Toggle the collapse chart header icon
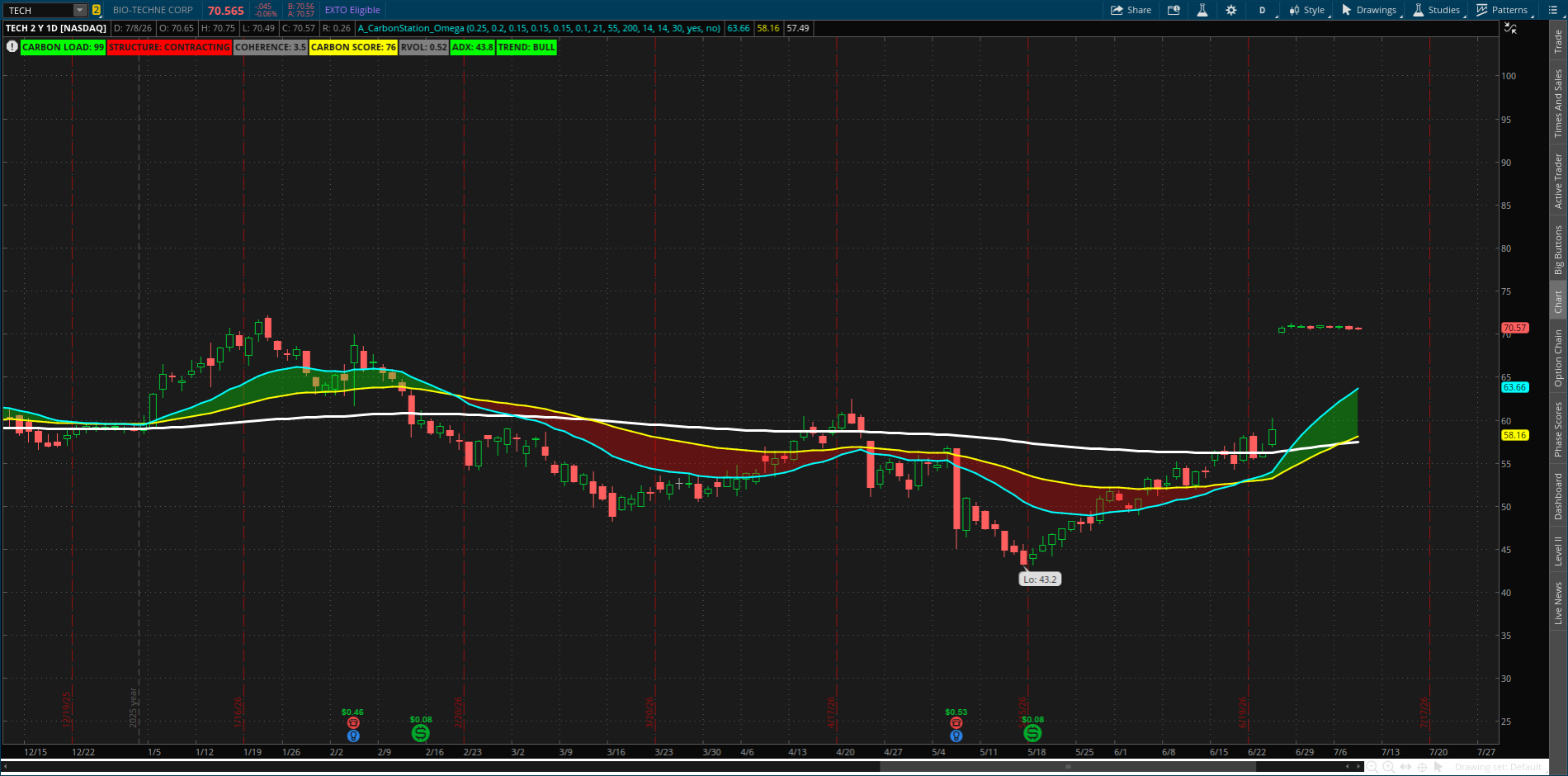This screenshot has height=776, width=1568. coord(1510,27)
